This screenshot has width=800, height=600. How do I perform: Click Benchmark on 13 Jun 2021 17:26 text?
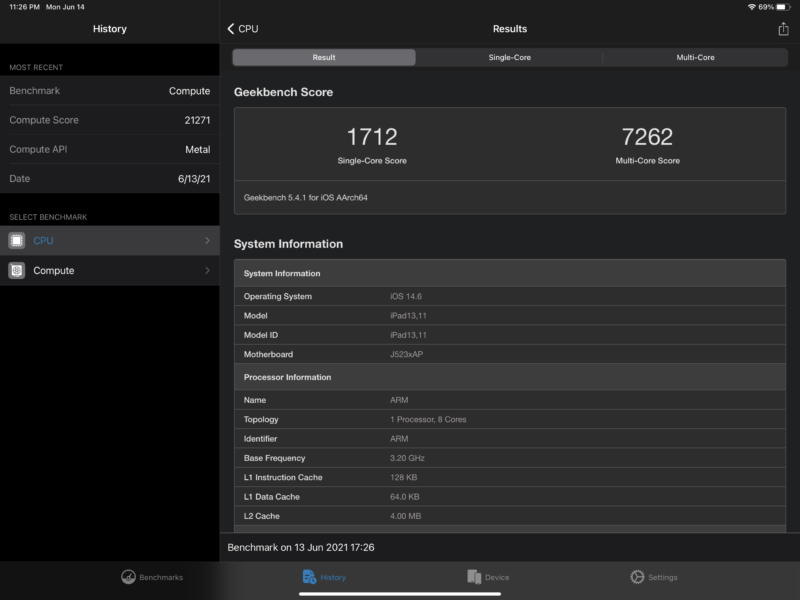tap(301, 547)
